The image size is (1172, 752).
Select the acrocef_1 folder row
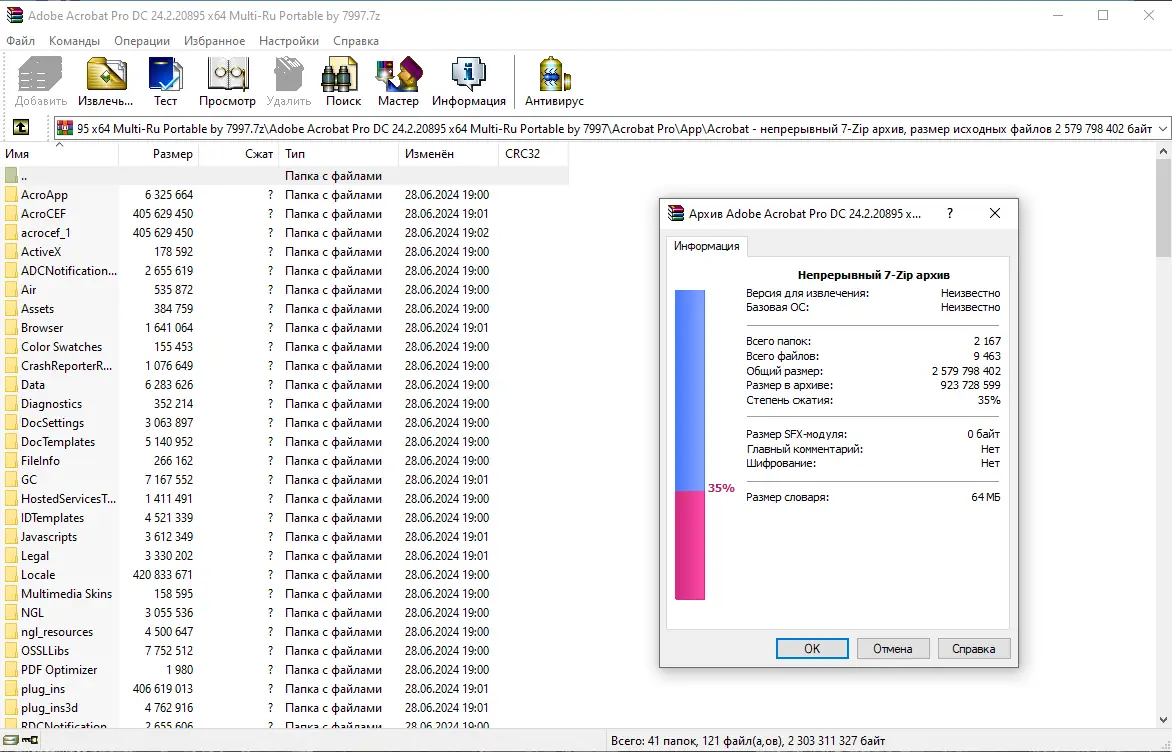click(x=284, y=232)
